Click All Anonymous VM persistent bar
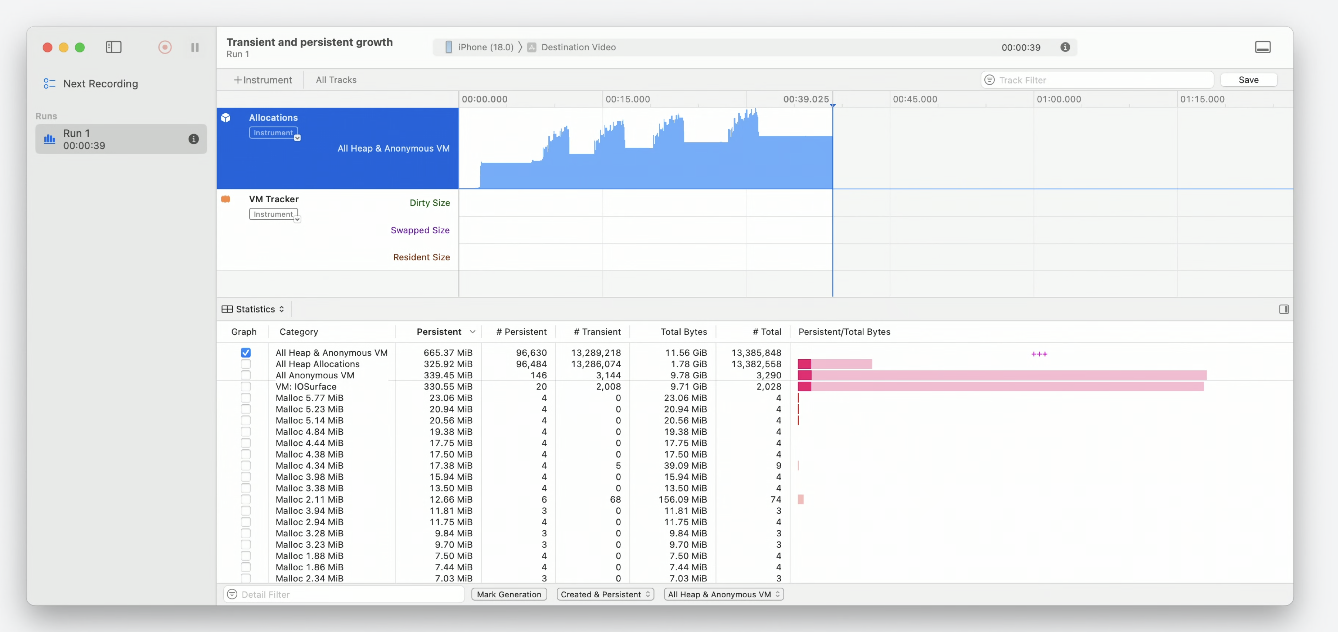 1002,376
